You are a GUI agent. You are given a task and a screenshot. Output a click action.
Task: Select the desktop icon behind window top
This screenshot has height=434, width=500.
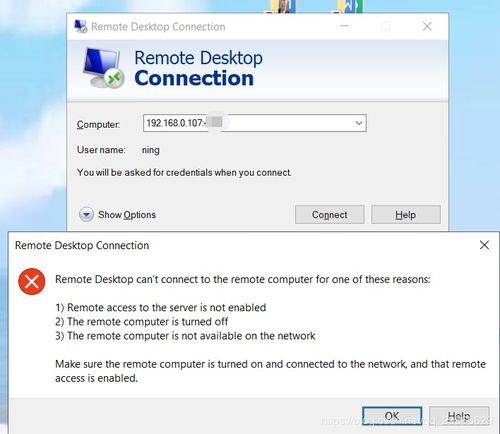coord(283,6)
